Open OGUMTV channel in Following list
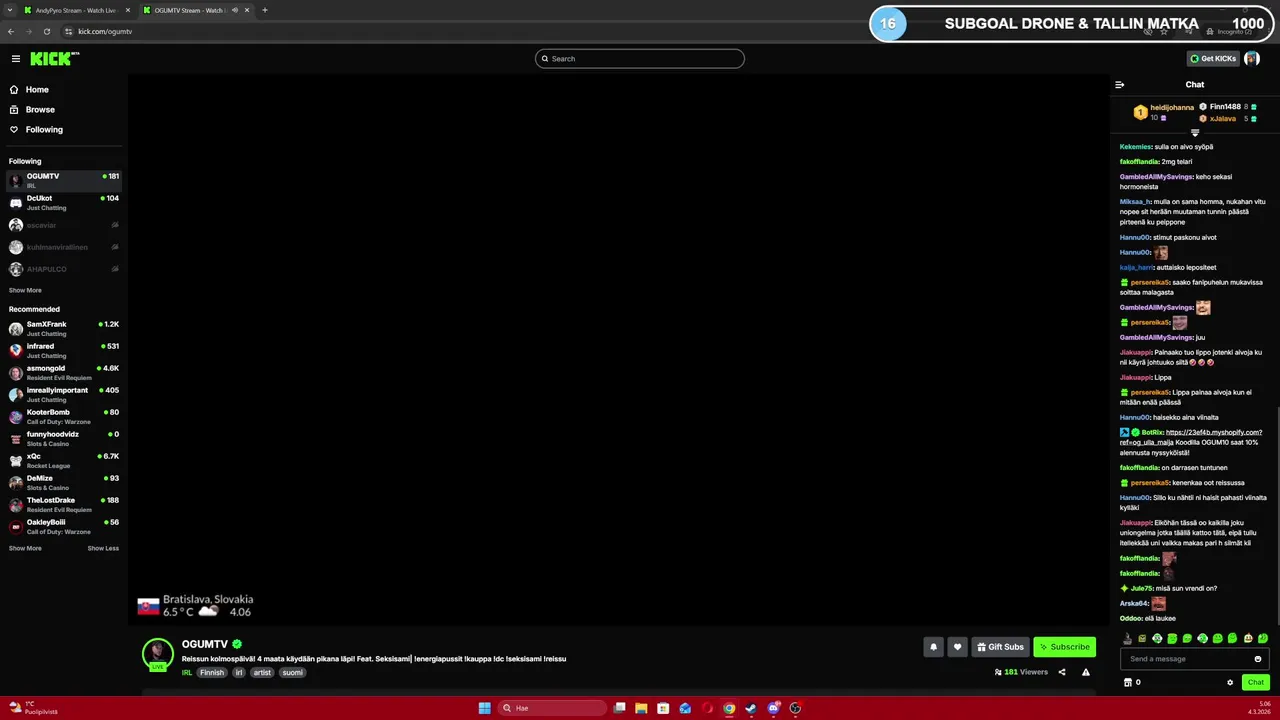1280x720 pixels. (64, 181)
